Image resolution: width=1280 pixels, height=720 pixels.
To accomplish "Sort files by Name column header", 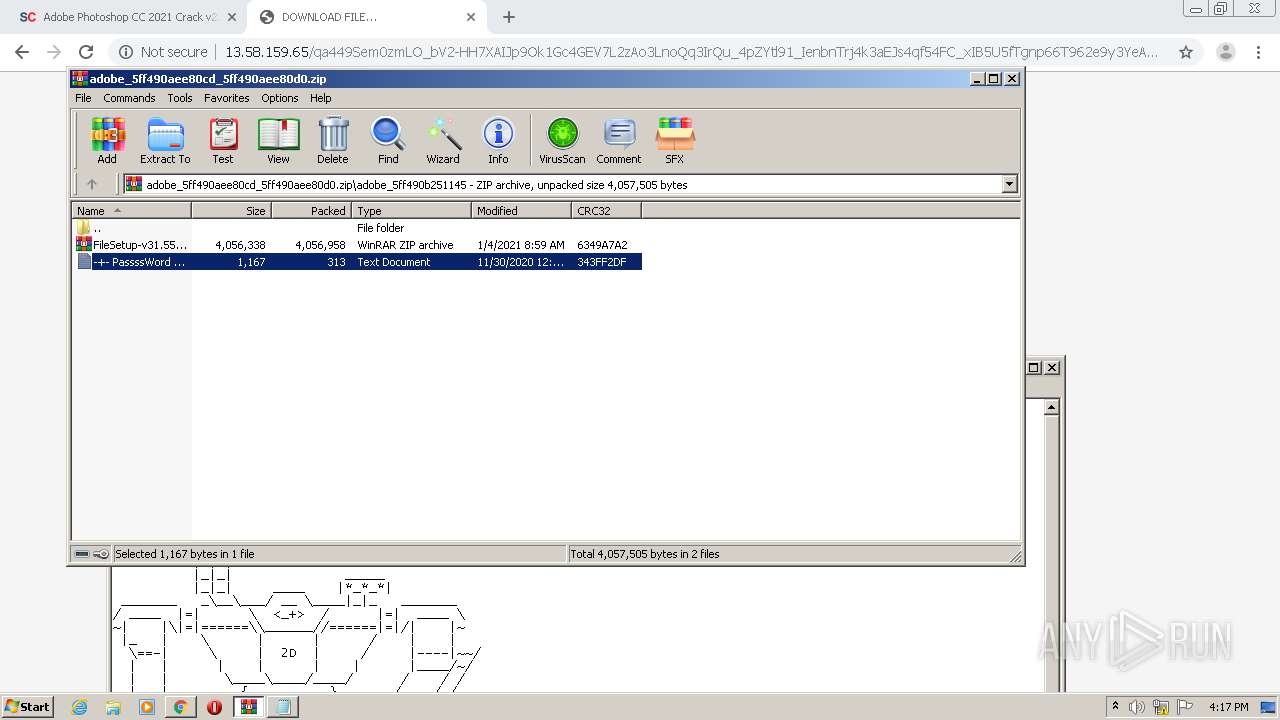I will (131, 211).
